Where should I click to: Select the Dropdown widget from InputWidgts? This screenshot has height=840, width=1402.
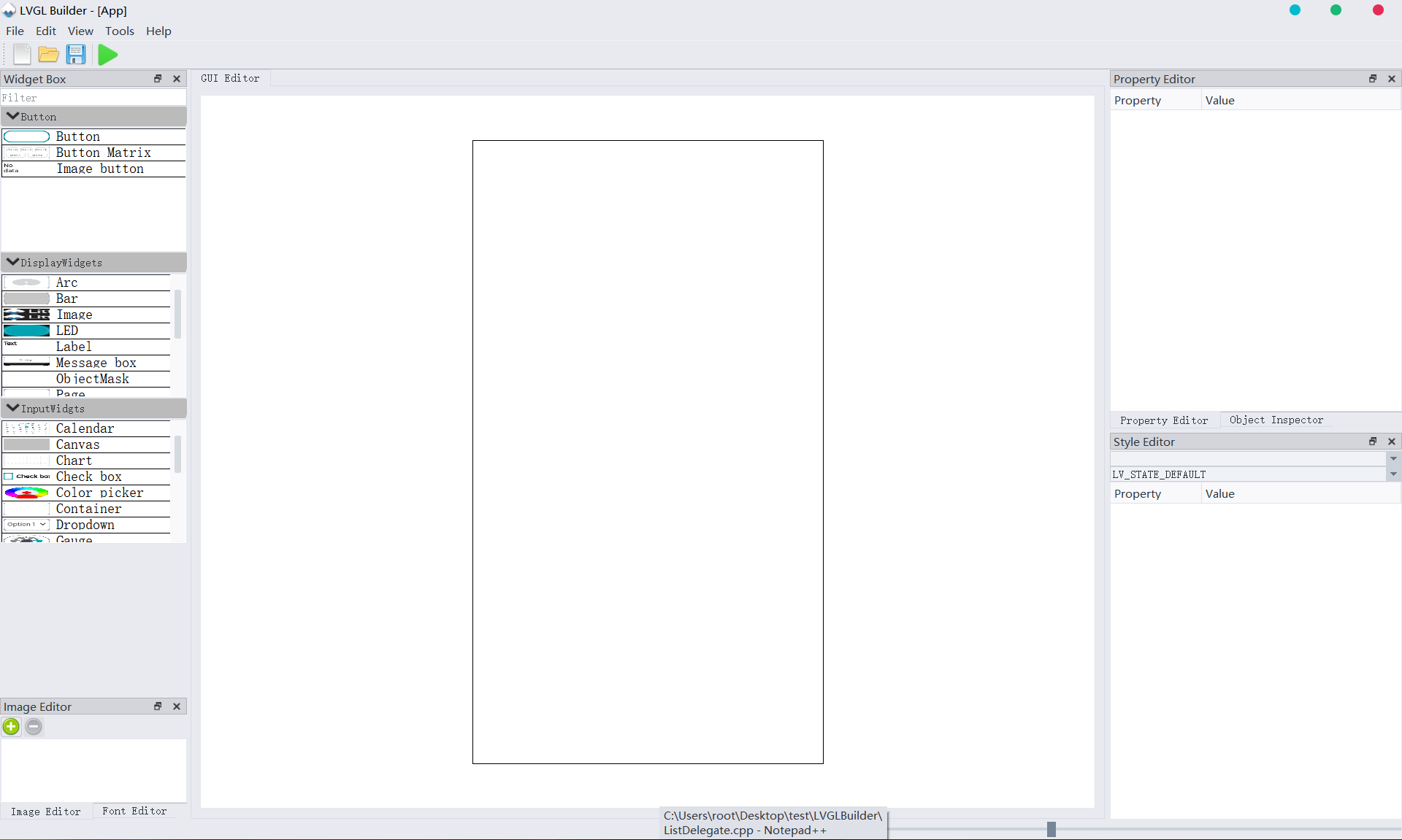click(85, 525)
